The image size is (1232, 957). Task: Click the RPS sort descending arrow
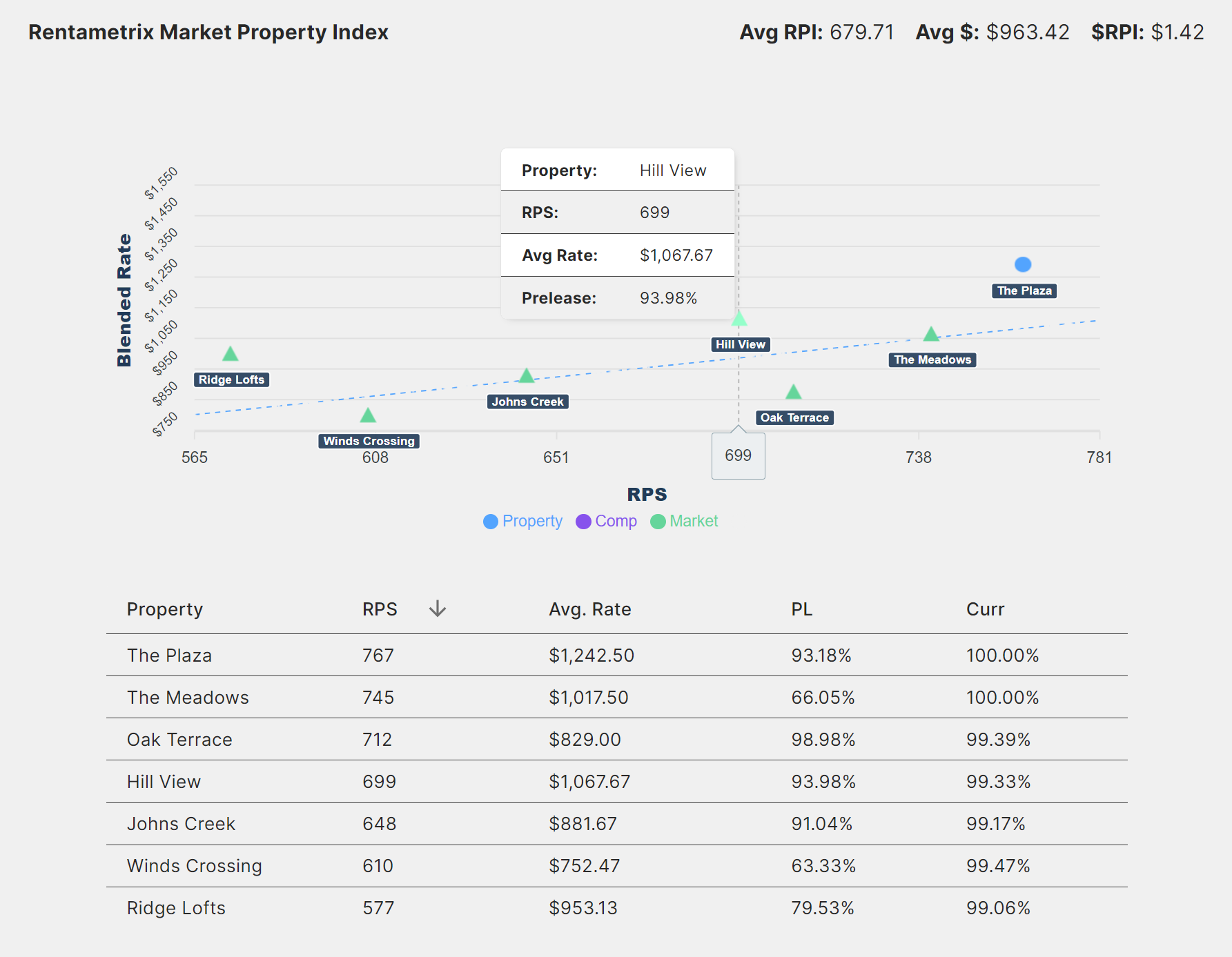(437, 609)
